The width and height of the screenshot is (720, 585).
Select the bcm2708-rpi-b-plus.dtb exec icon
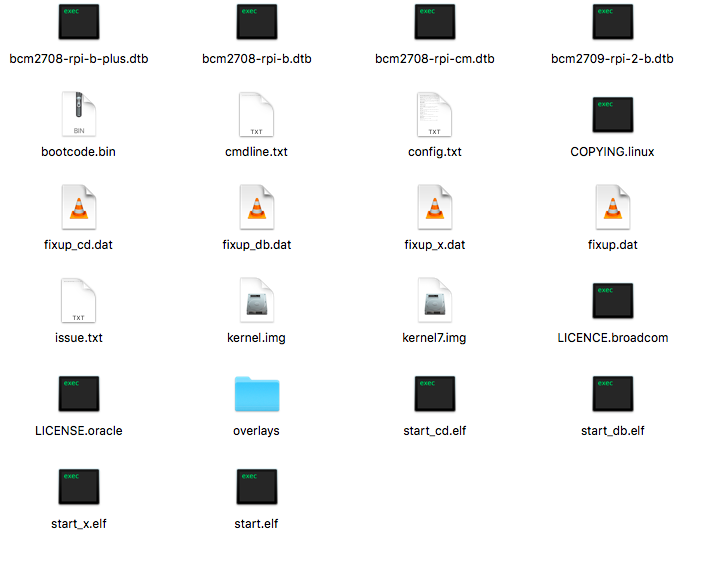pos(79,22)
